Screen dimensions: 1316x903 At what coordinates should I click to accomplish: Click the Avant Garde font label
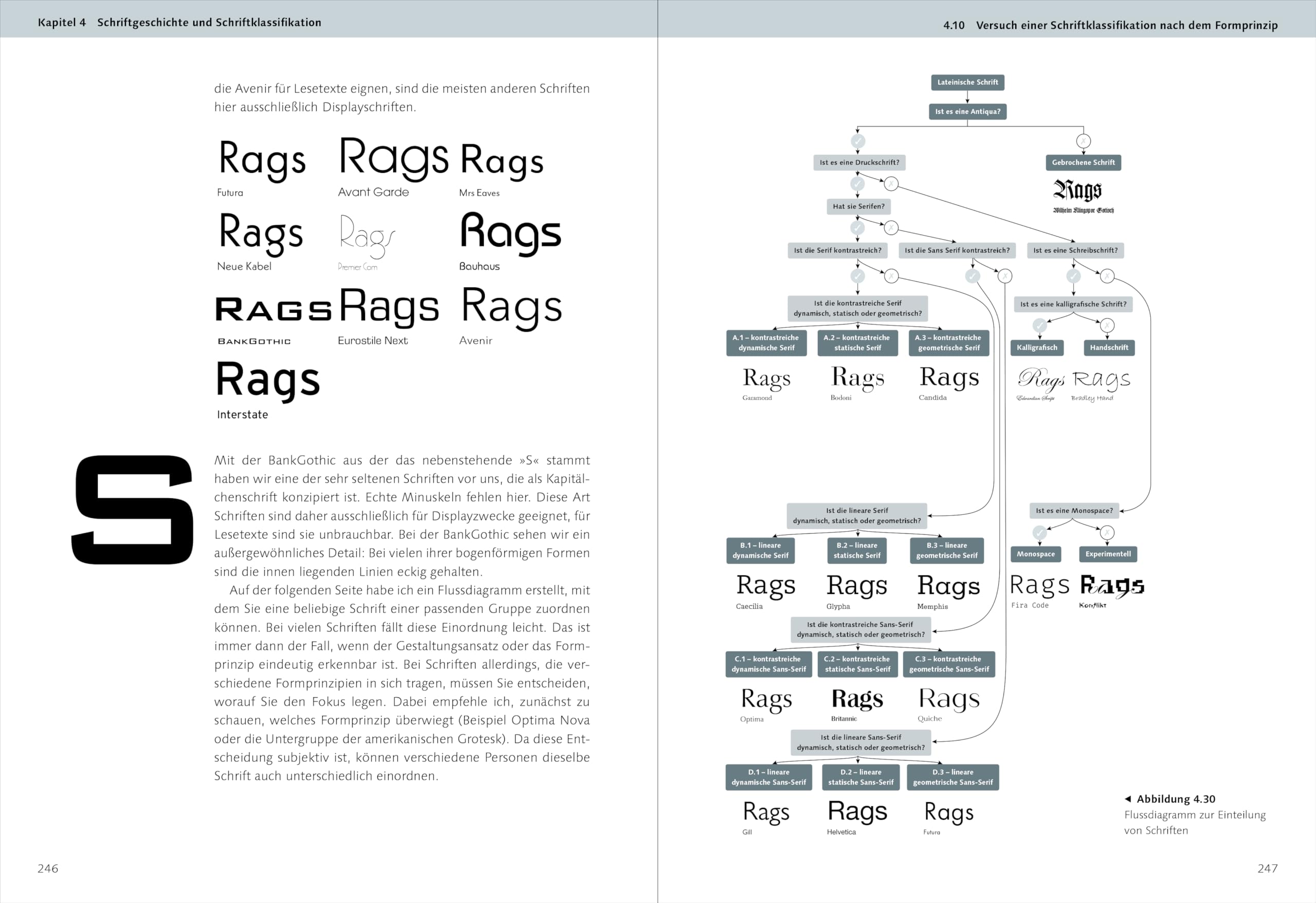373,192
